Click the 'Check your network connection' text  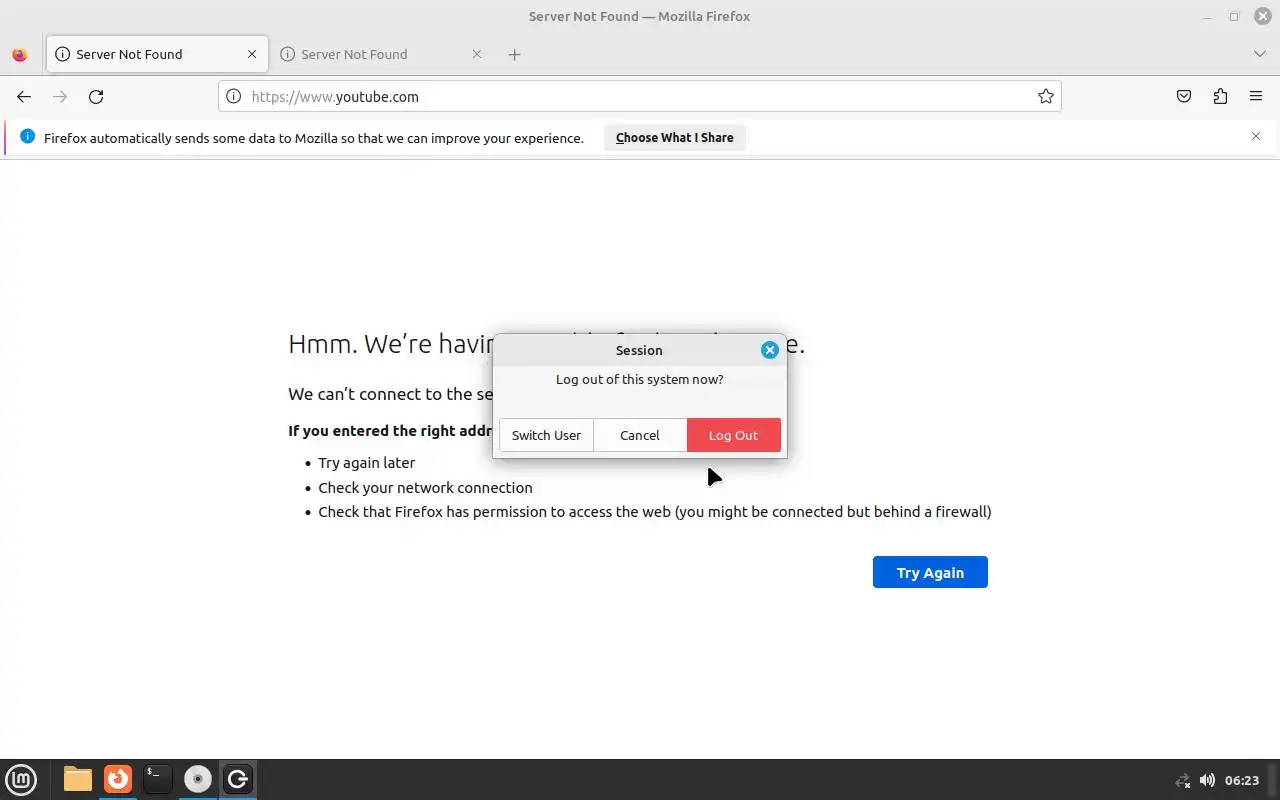tap(425, 488)
